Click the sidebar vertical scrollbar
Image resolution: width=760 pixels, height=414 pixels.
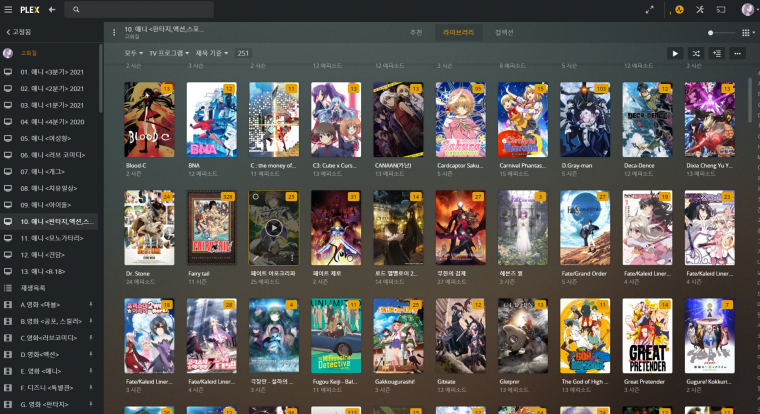(101, 79)
